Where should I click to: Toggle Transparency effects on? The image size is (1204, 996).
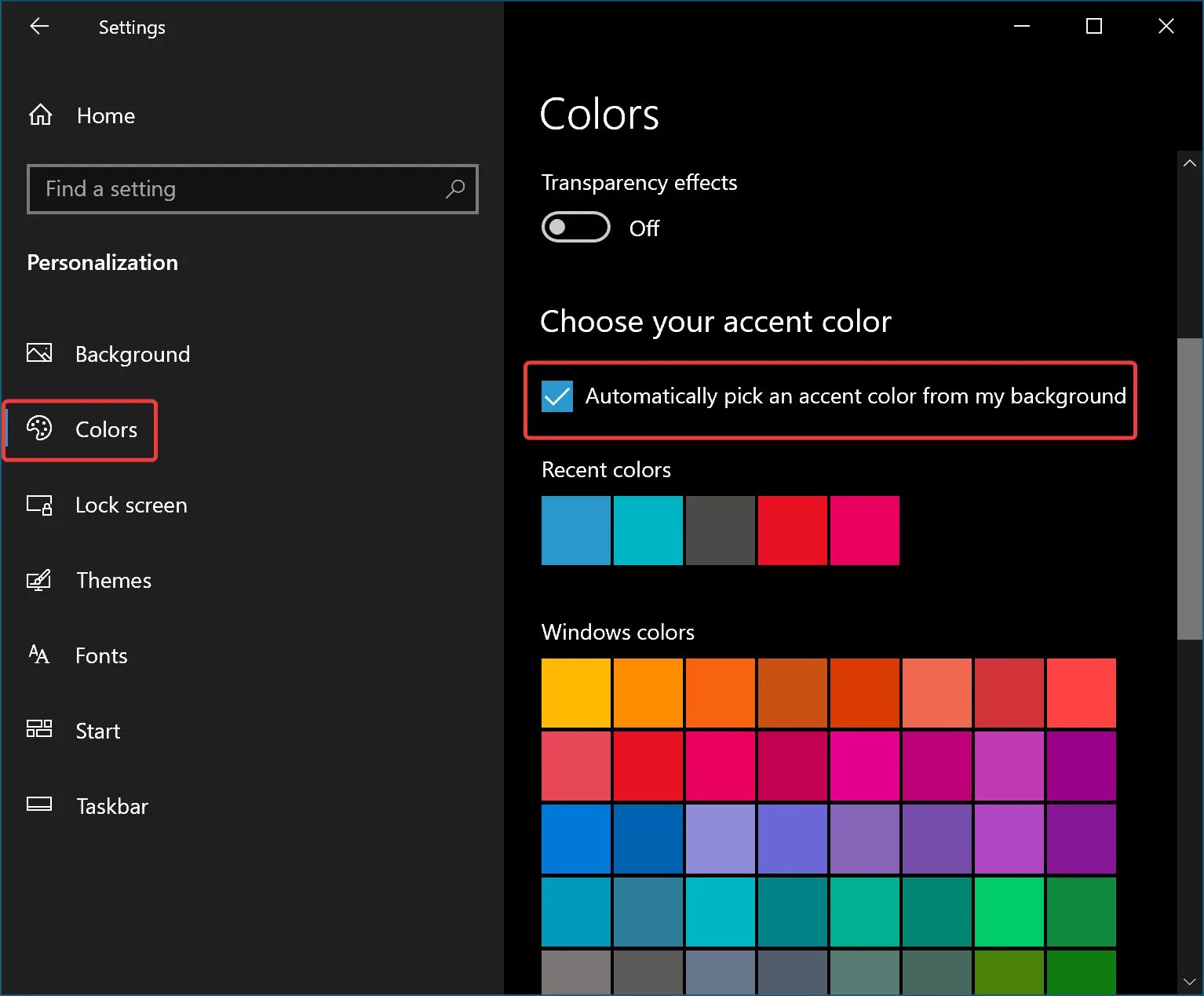point(575,227)
